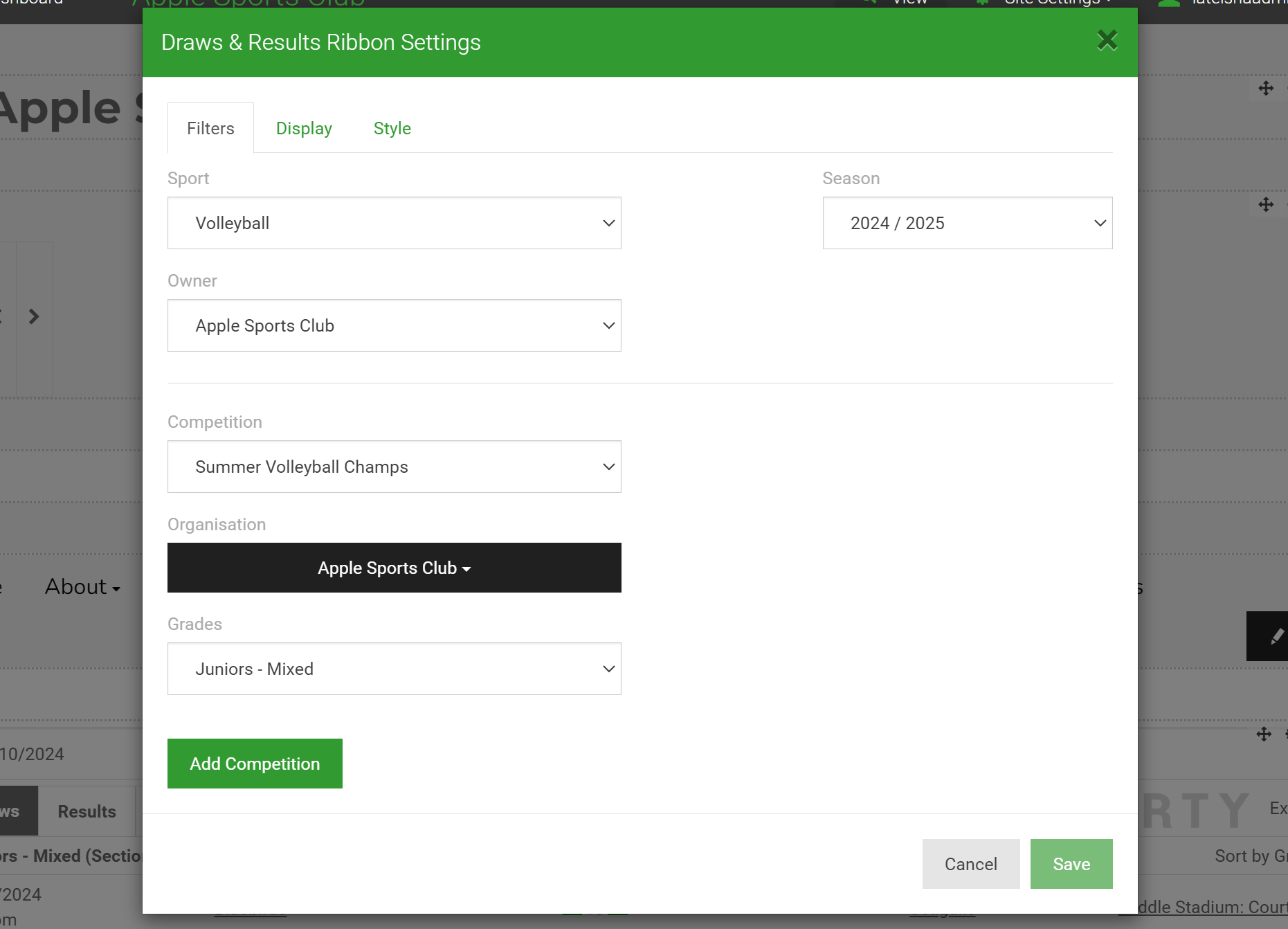Open the Organisation Apple Sports Club selector
This screenshot has width=1288, height=929.
[394, 568]
